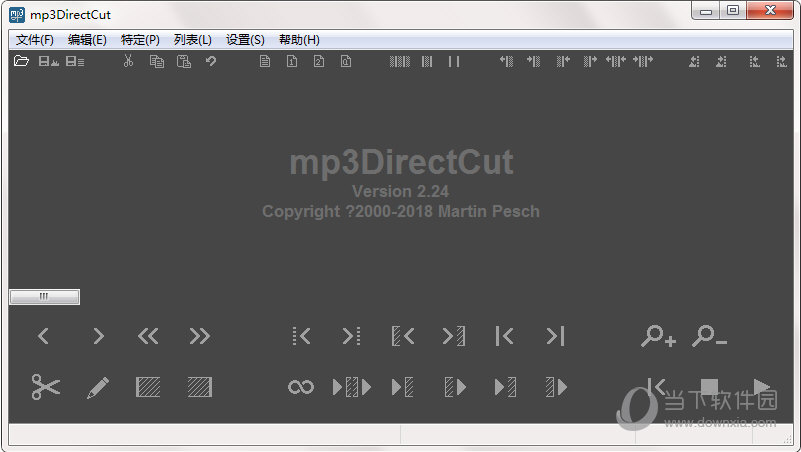Jump to file end right-chevron solid-bar button
This screenshot has height=452, width=801.
555,336
